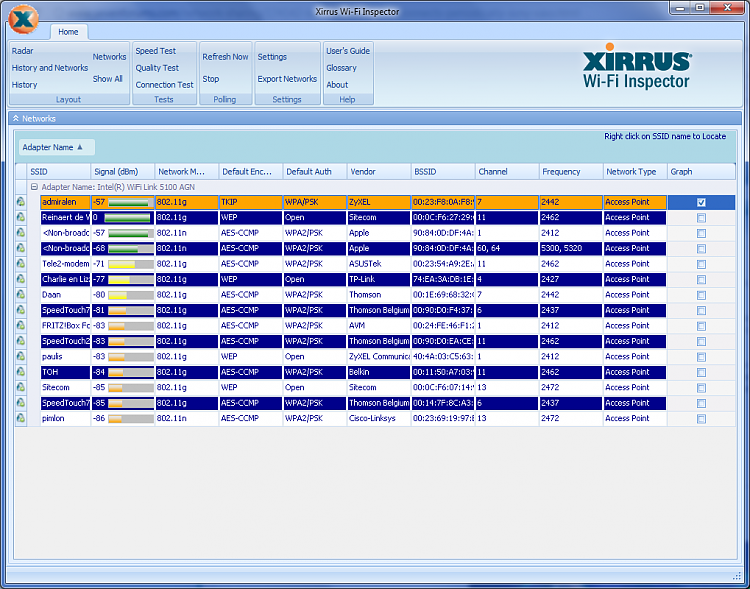Viewport: 750px width, 589px height.
Task: Click the orange signal bar for pimlon
Action: (131, 419)
